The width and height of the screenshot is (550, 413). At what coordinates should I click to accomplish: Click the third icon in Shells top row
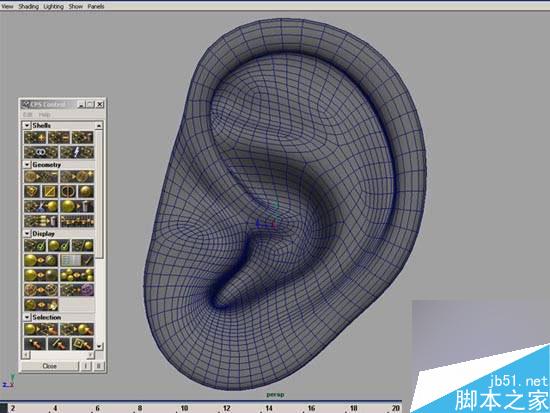tap(82, 137)
